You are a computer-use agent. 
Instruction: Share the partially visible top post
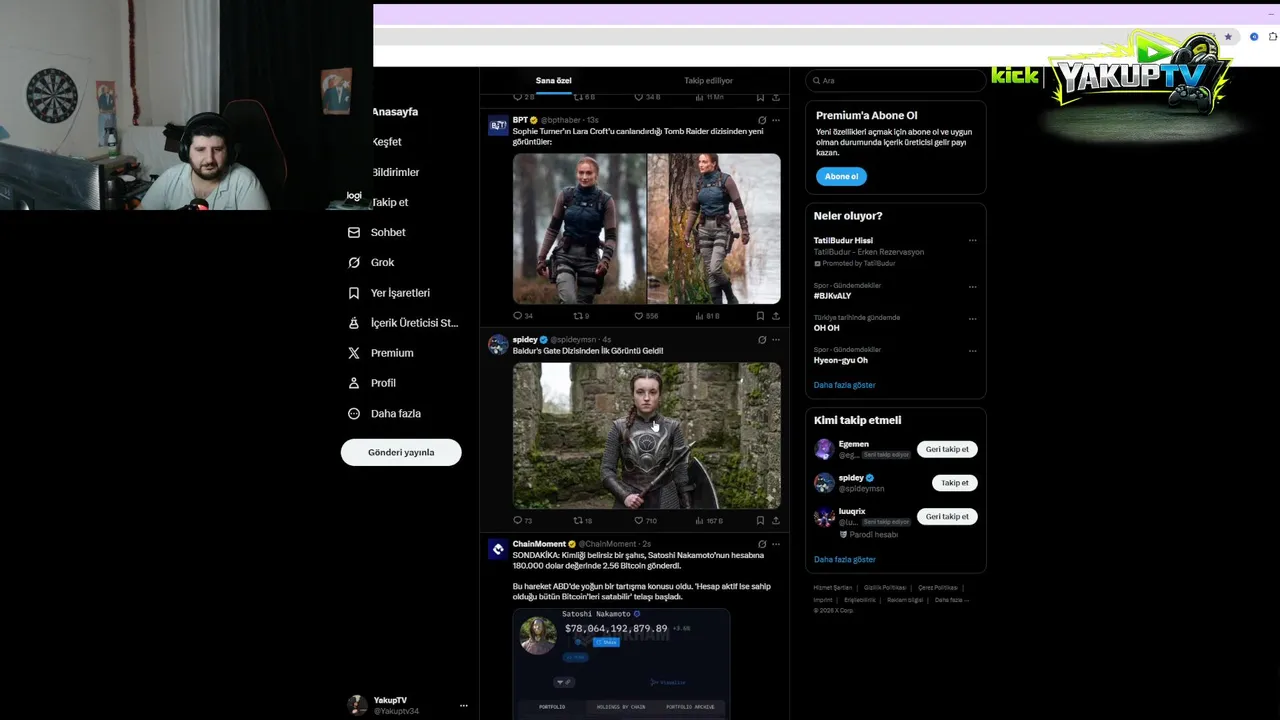(x=776, y=98)
